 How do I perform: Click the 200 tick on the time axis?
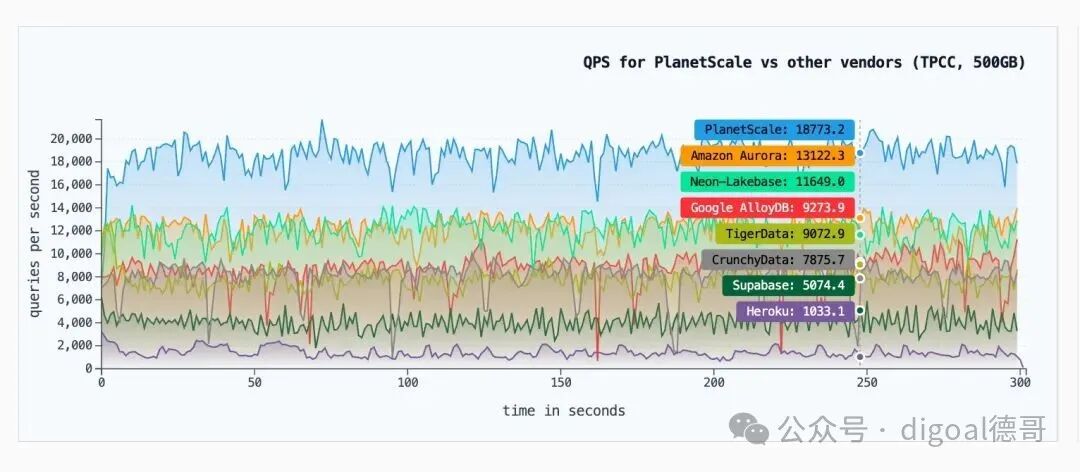tap(714, 382)
